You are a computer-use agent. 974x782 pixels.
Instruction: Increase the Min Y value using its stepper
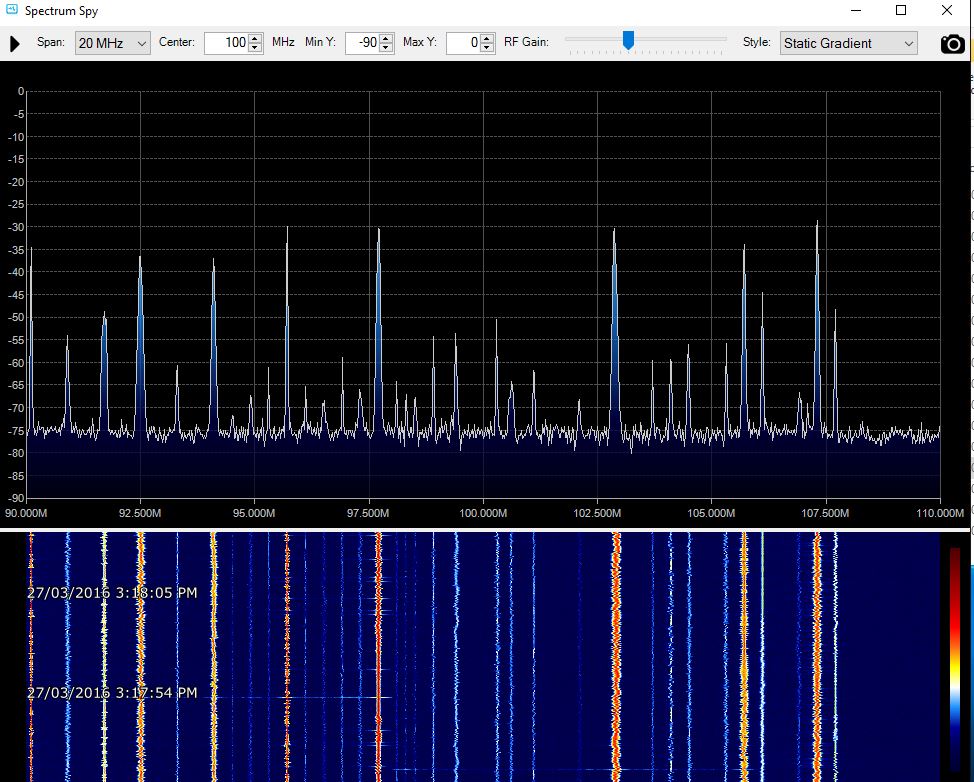tap(387, 39)
